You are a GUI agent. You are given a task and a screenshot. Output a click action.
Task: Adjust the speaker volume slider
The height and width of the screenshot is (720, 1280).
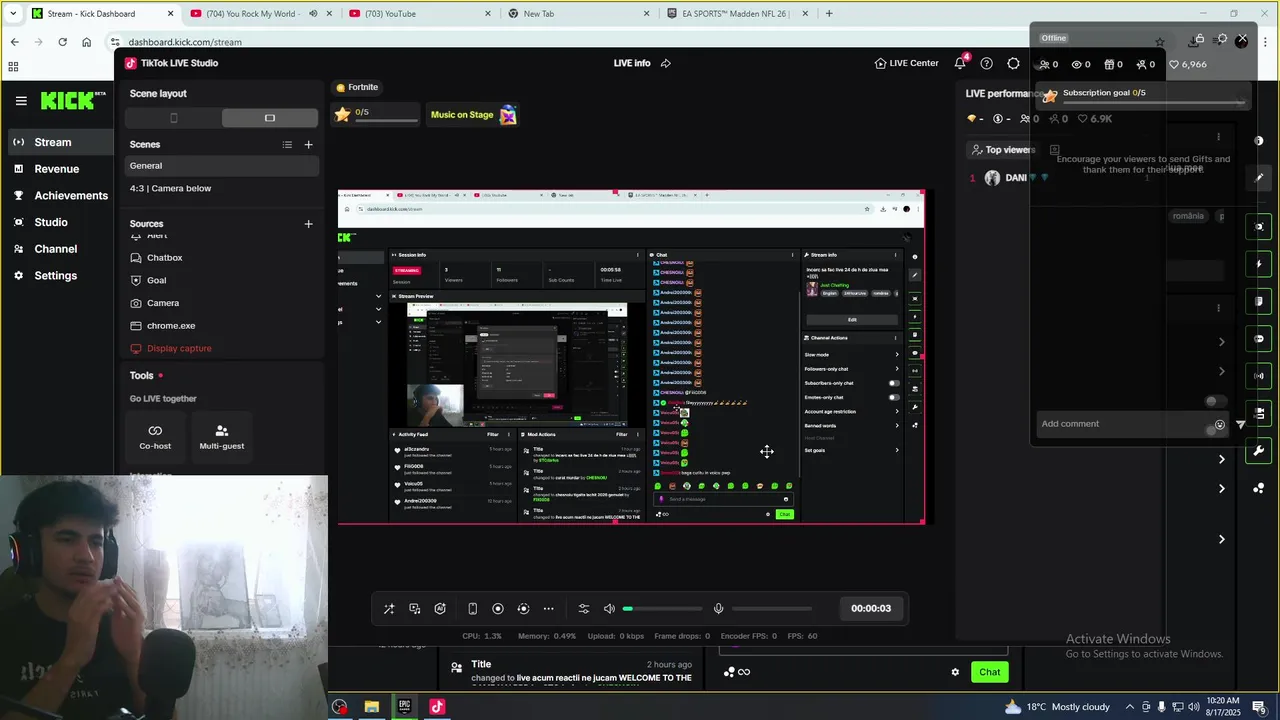[x=661, y=609]
